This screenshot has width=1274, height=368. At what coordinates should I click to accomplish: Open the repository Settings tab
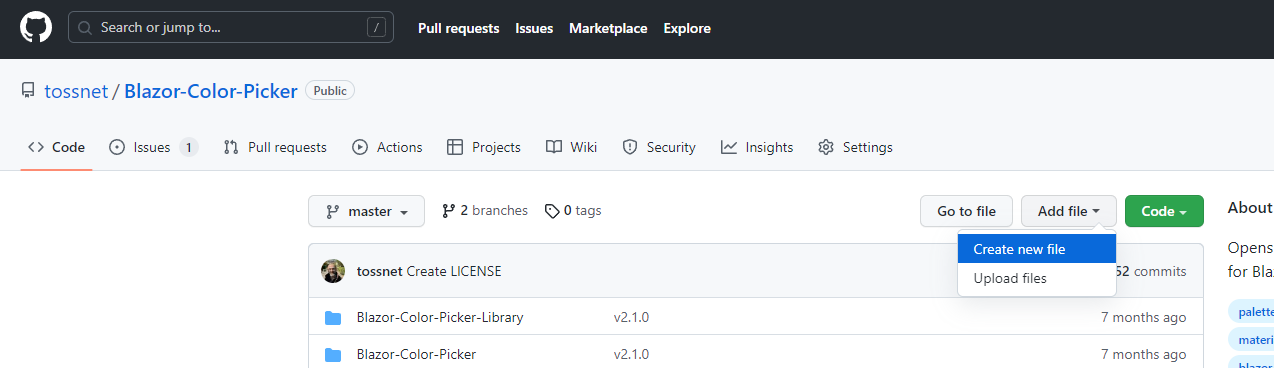856,147
